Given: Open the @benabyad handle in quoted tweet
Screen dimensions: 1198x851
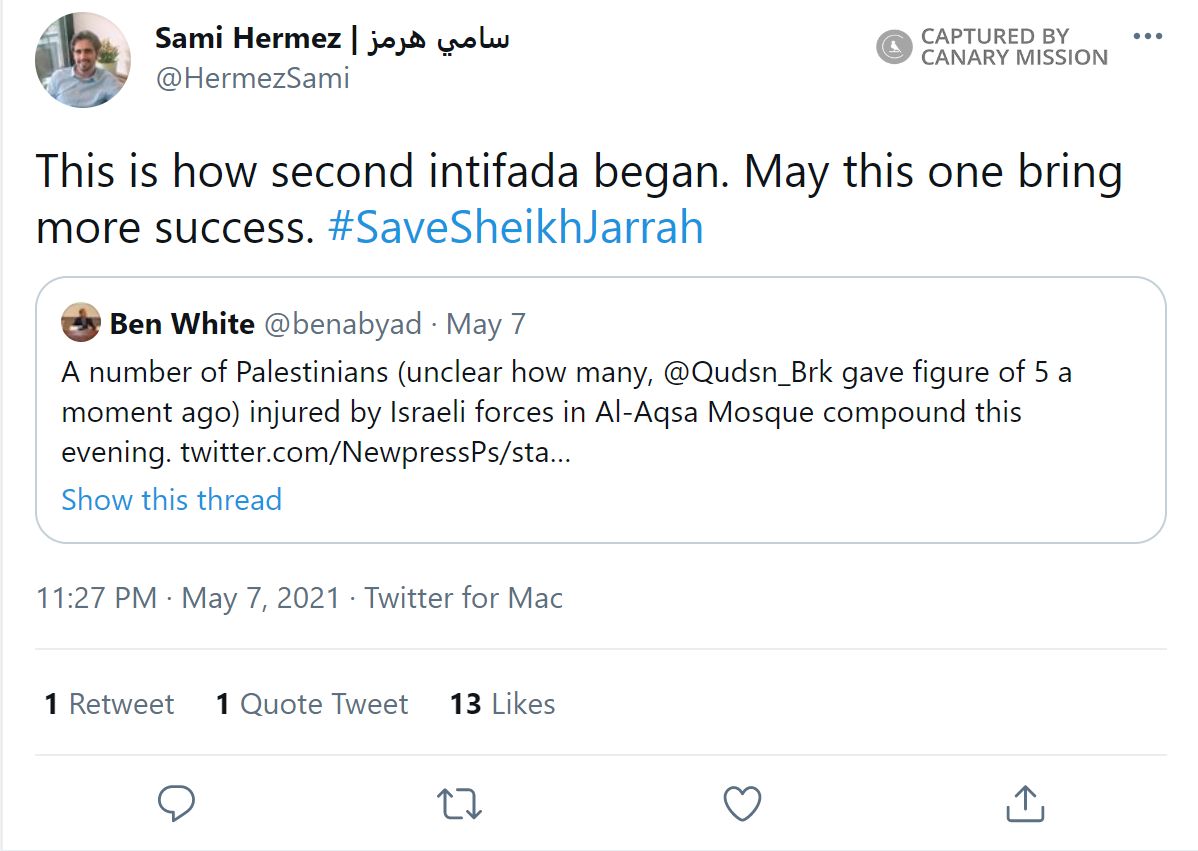Looking at the screenshot, I should coord(344,324).
